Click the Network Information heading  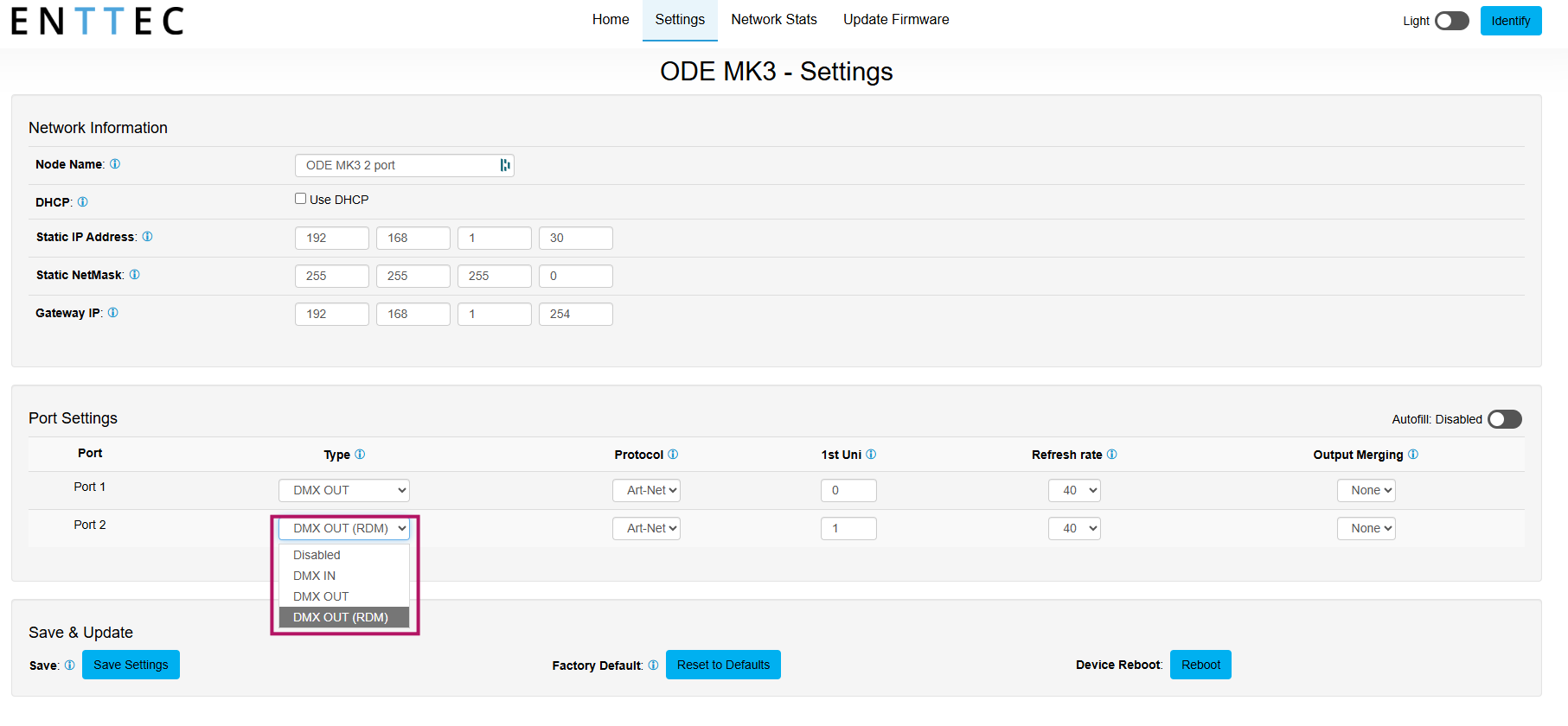(98, 128)
